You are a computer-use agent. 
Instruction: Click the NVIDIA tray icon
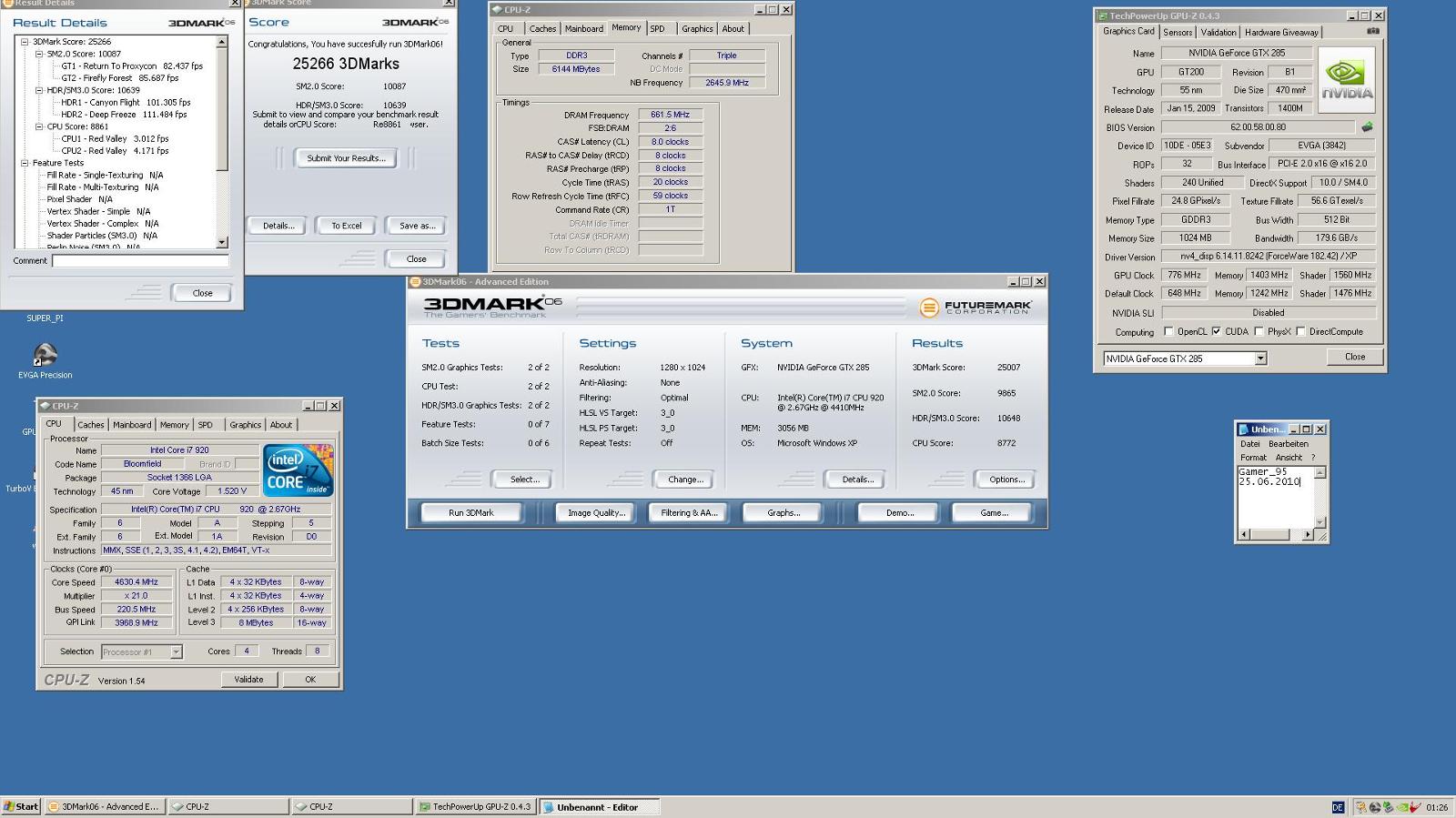tap(1402, 807)
